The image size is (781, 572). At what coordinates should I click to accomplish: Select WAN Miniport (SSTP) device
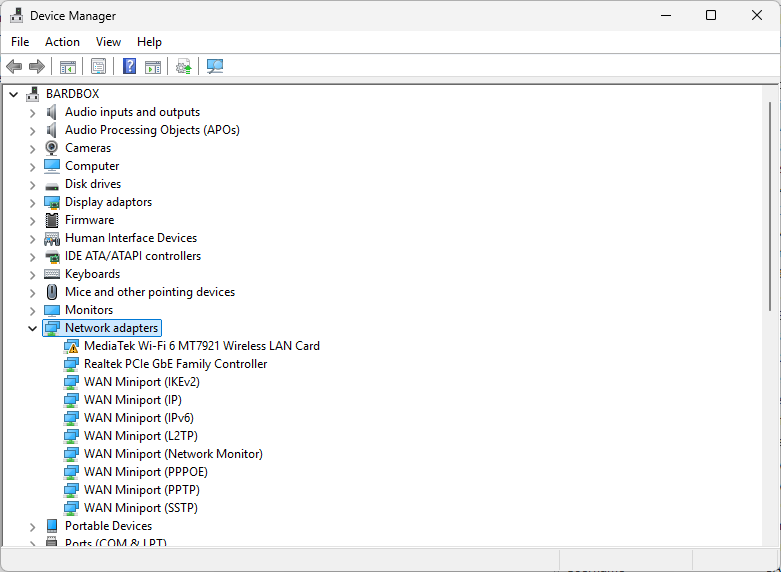(140, 507)
